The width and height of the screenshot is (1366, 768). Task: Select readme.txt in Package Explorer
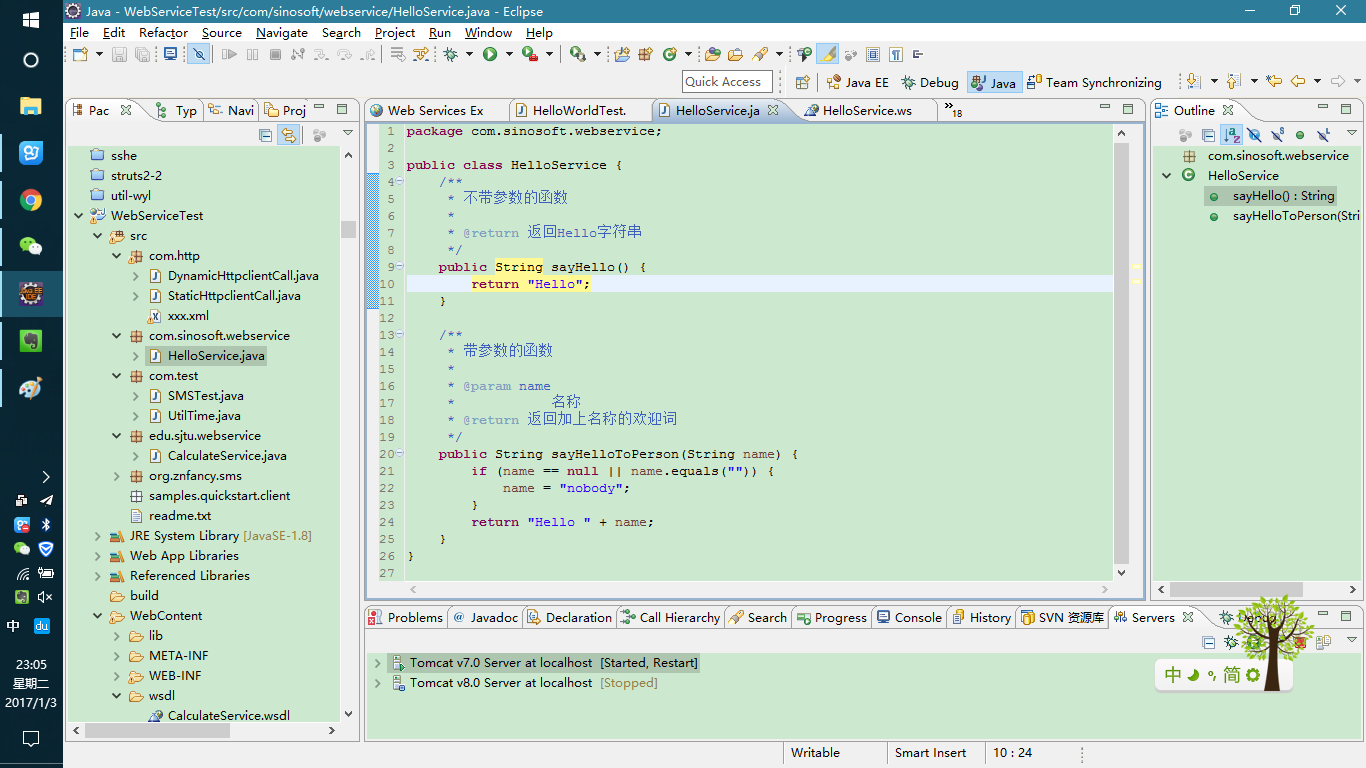[x=180, y=515]
